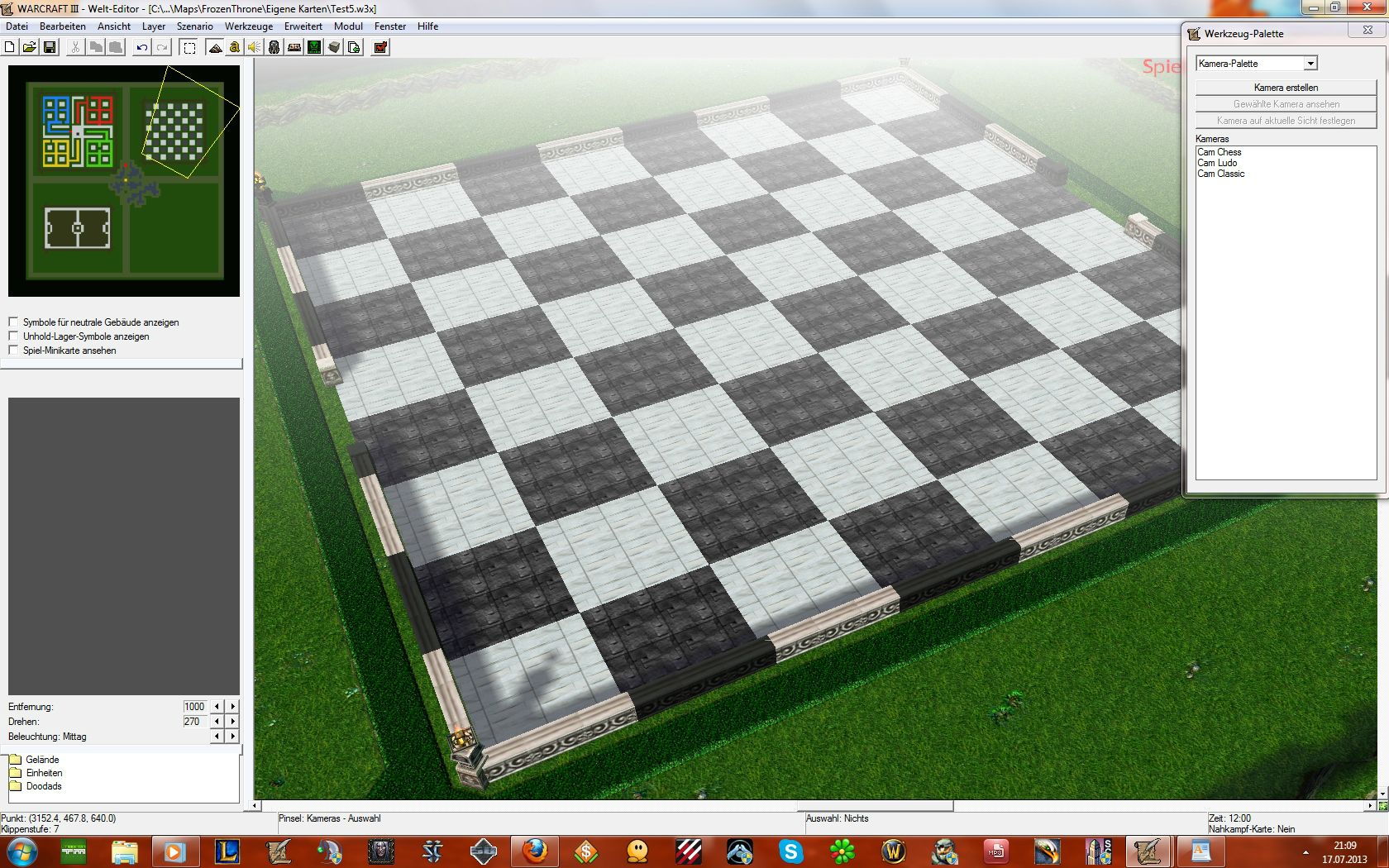The image size is (1389, 868).
Task: Click the taskbar clock showing 21:09
Action: tap(1344, 846)
